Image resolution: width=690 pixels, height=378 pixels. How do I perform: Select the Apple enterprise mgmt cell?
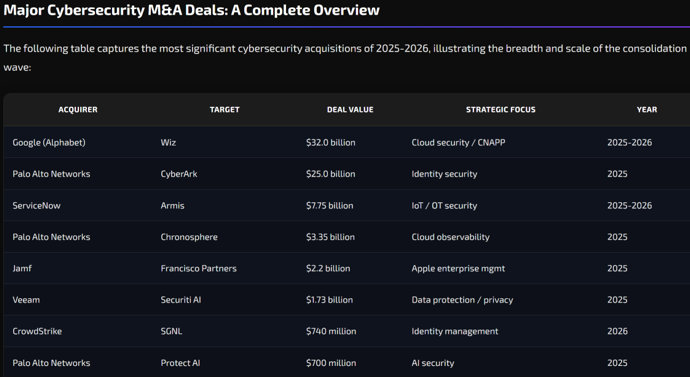[458, 268]
